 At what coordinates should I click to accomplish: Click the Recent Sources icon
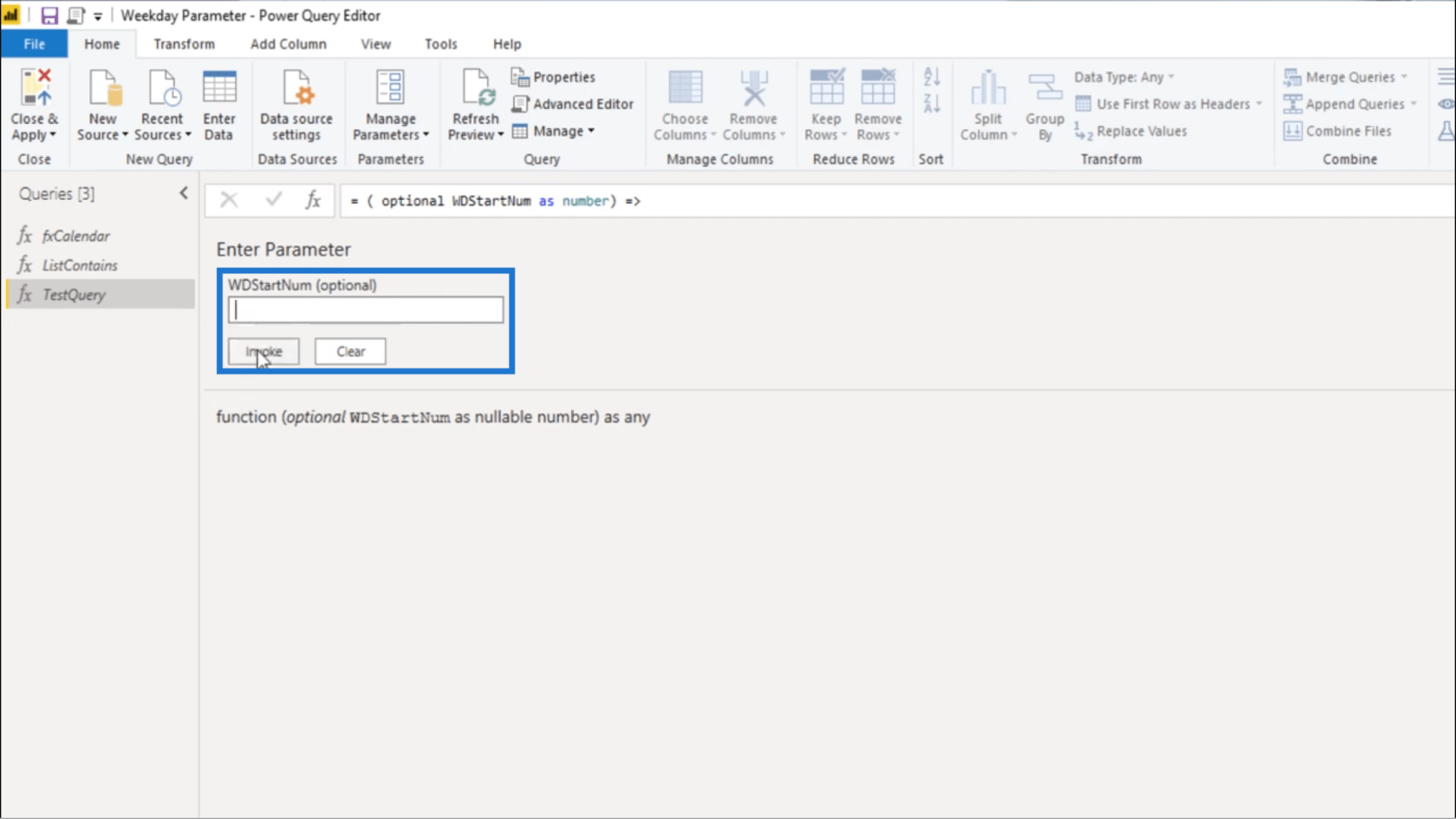click(x=163, y=88)
